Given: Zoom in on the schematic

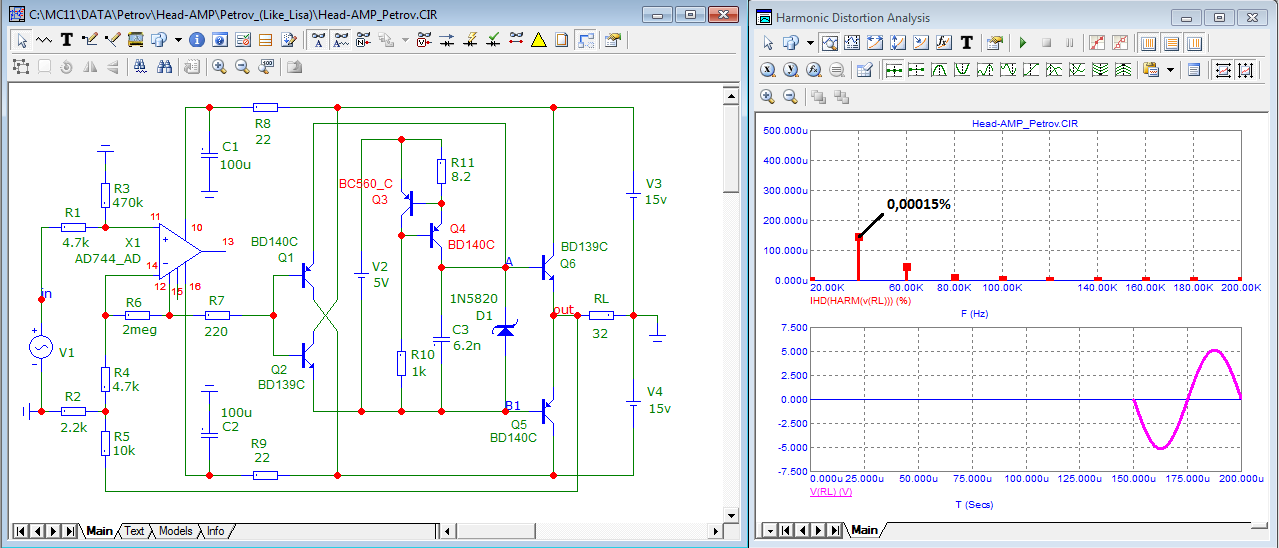Looking at the screenshot, I should (x=219, y=67).
